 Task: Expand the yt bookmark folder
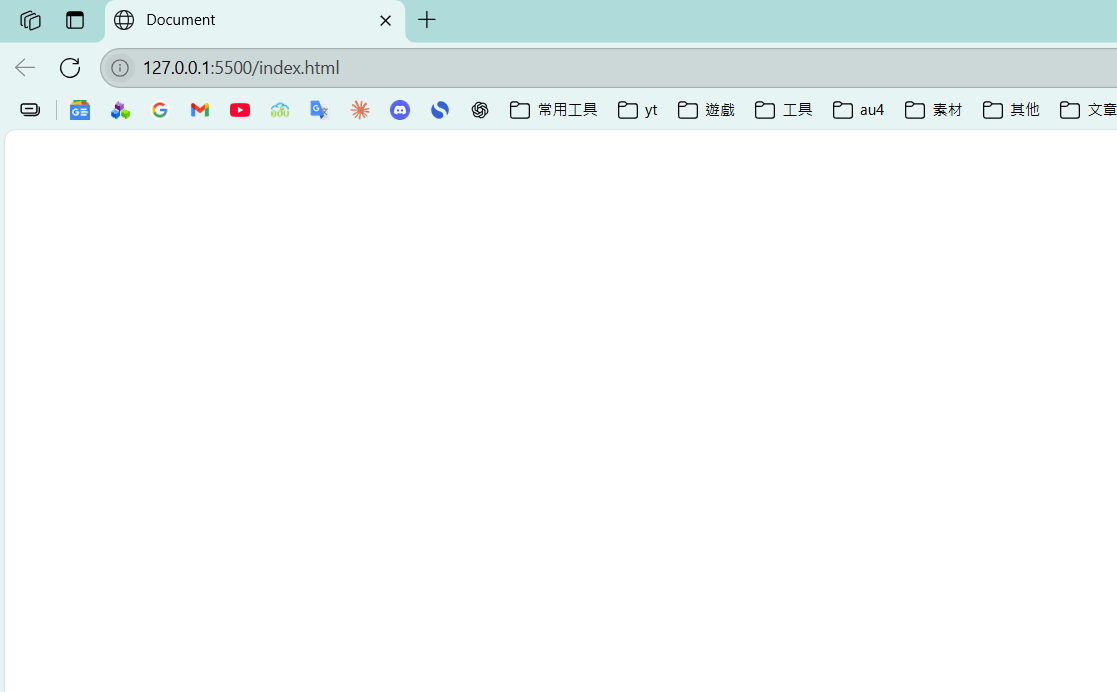click(x=638, y=110)
